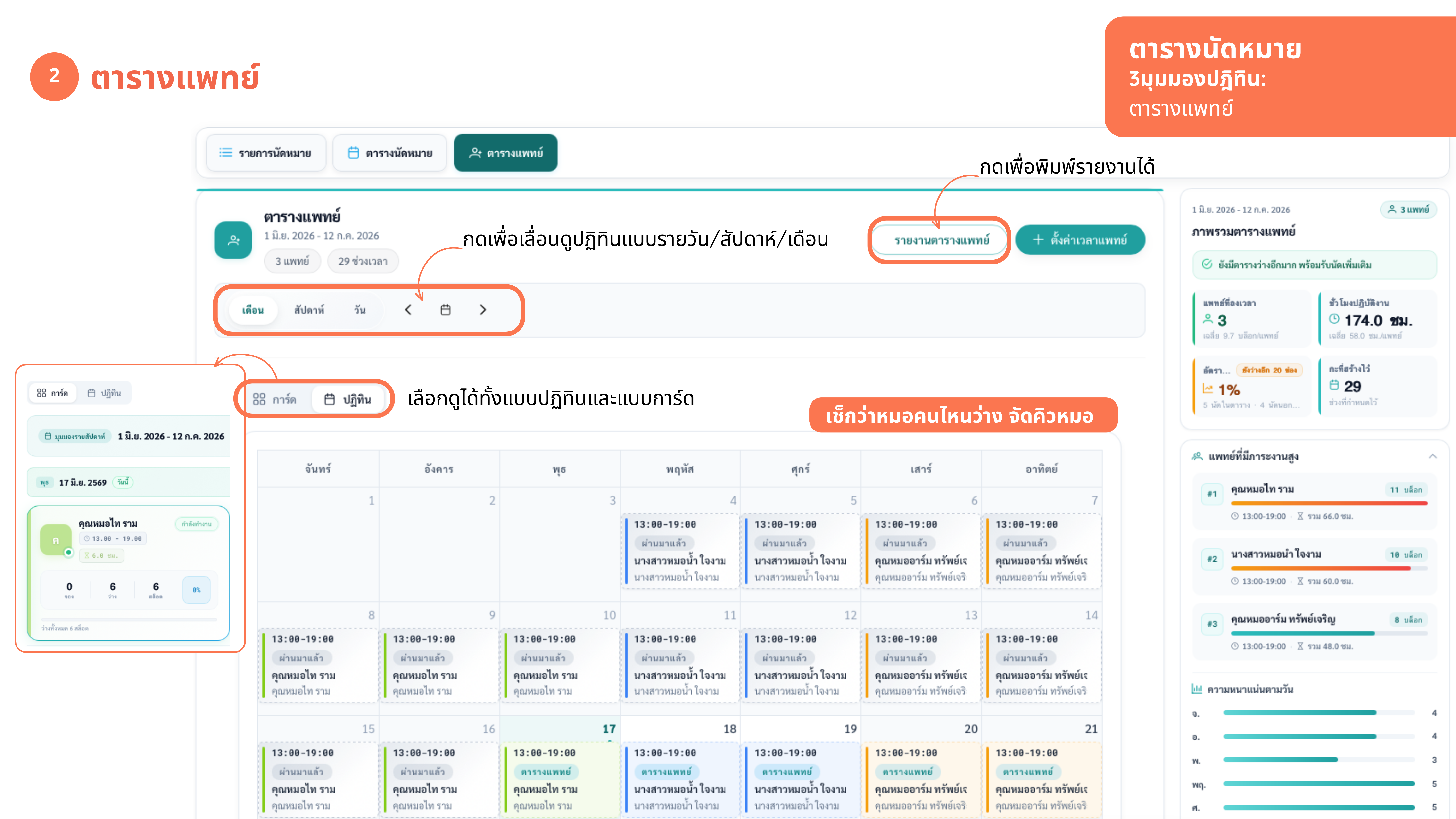This screenshot has height=819, width=1456.
Task: Open the day 16 schedule entry
Action: click(x=439, y=779)
